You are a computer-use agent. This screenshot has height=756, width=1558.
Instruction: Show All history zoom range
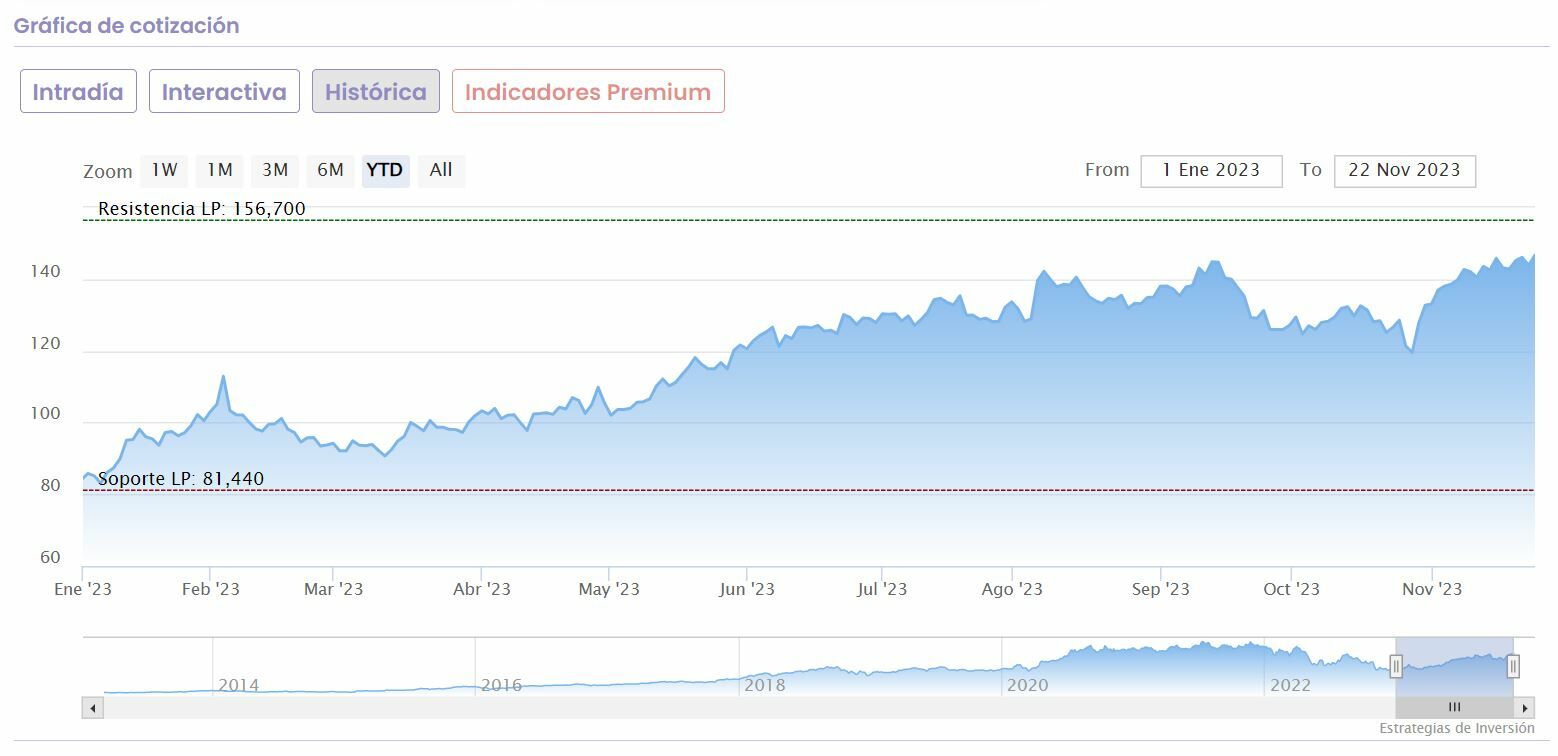(x=441, y=170)
